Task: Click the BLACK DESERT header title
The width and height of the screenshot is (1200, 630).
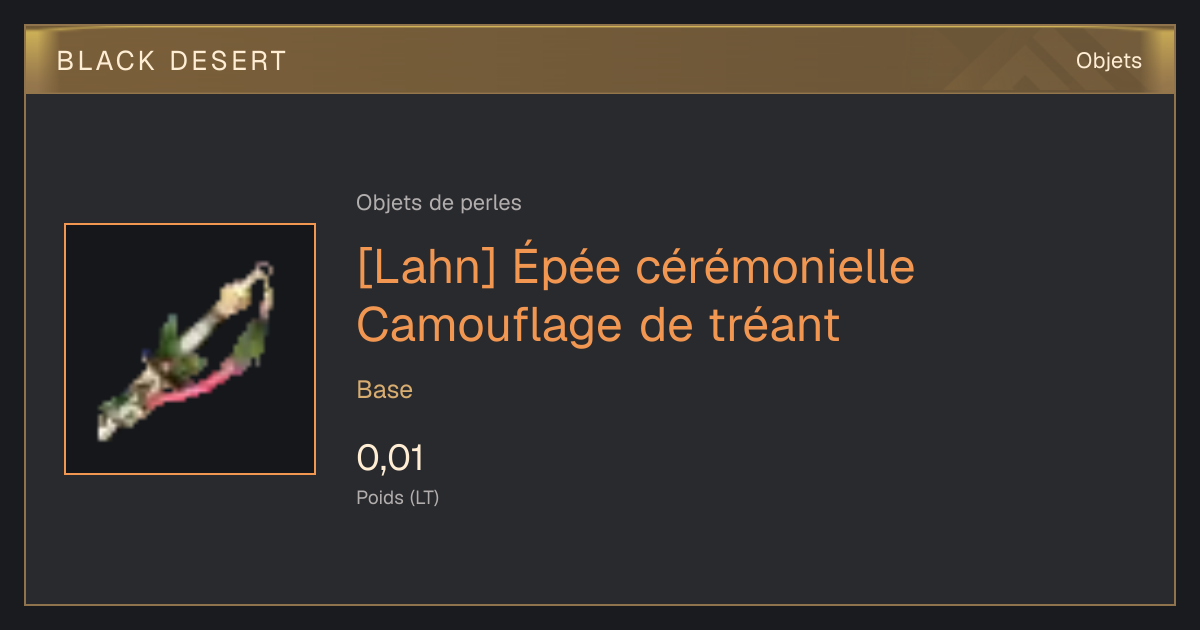Action: tap(172, 61)
